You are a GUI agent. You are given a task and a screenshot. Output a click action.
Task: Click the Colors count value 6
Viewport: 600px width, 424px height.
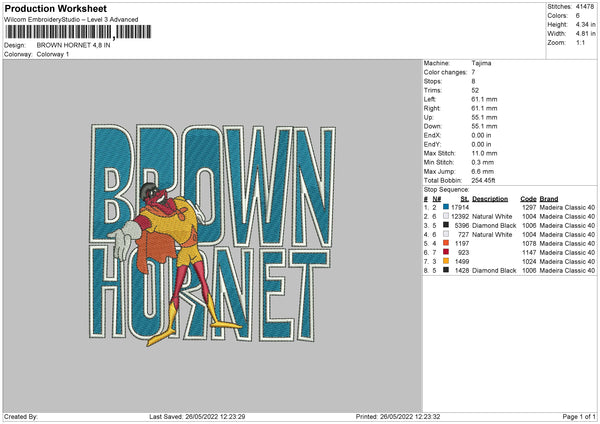(x=578, y=16)
